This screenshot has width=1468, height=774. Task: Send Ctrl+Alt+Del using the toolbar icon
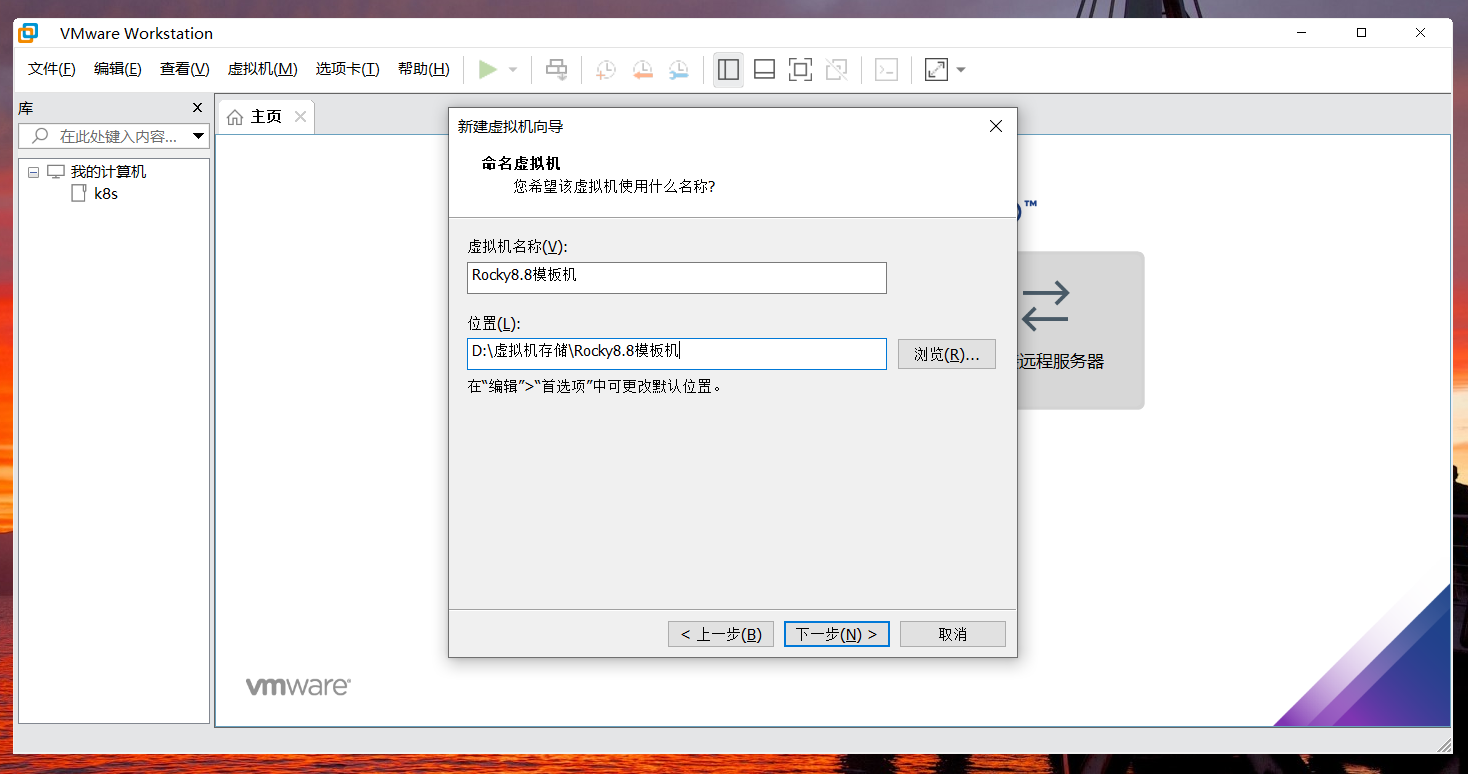556,69
